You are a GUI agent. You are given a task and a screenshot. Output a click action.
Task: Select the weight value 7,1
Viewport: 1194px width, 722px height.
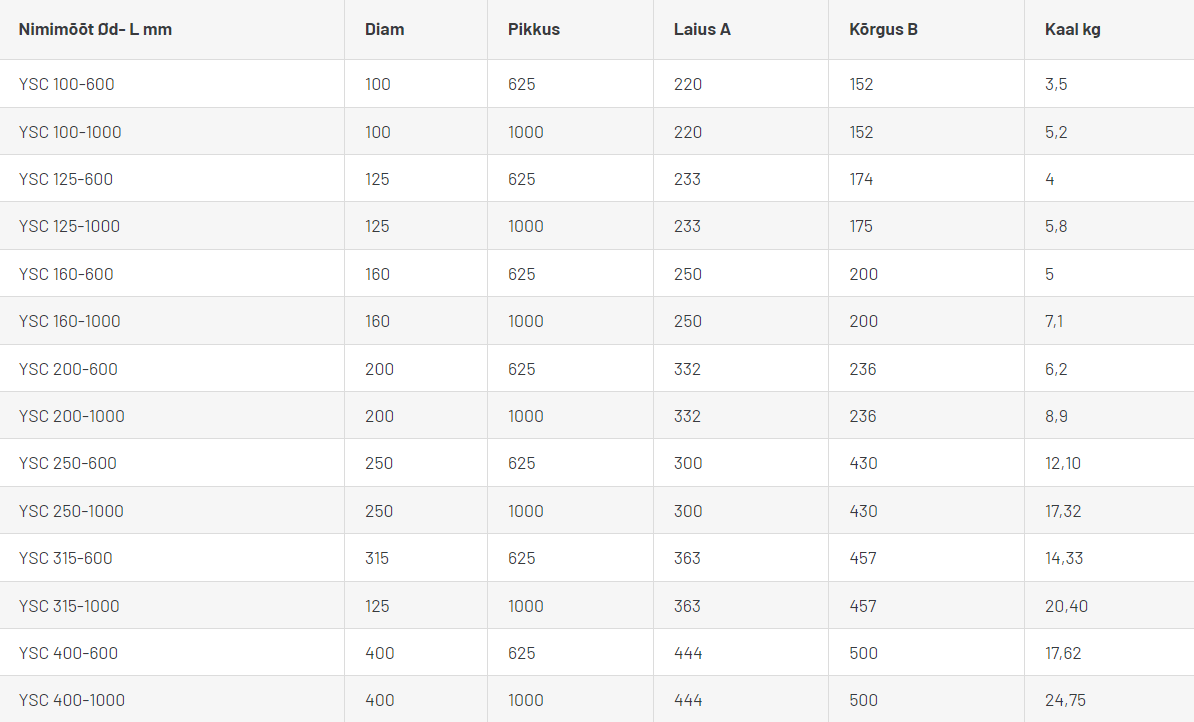tap(1056, 321)
